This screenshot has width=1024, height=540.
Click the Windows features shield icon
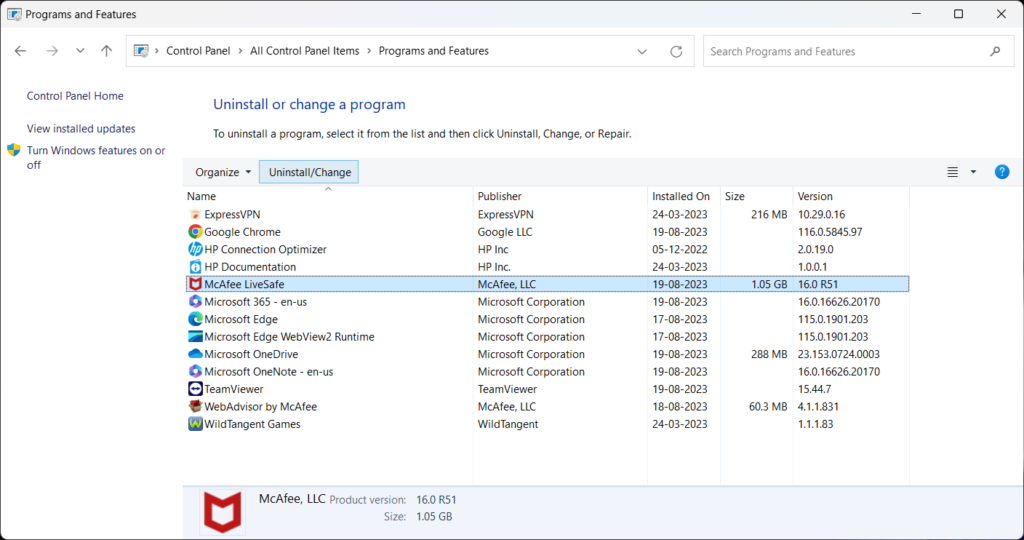pos(14,150)
